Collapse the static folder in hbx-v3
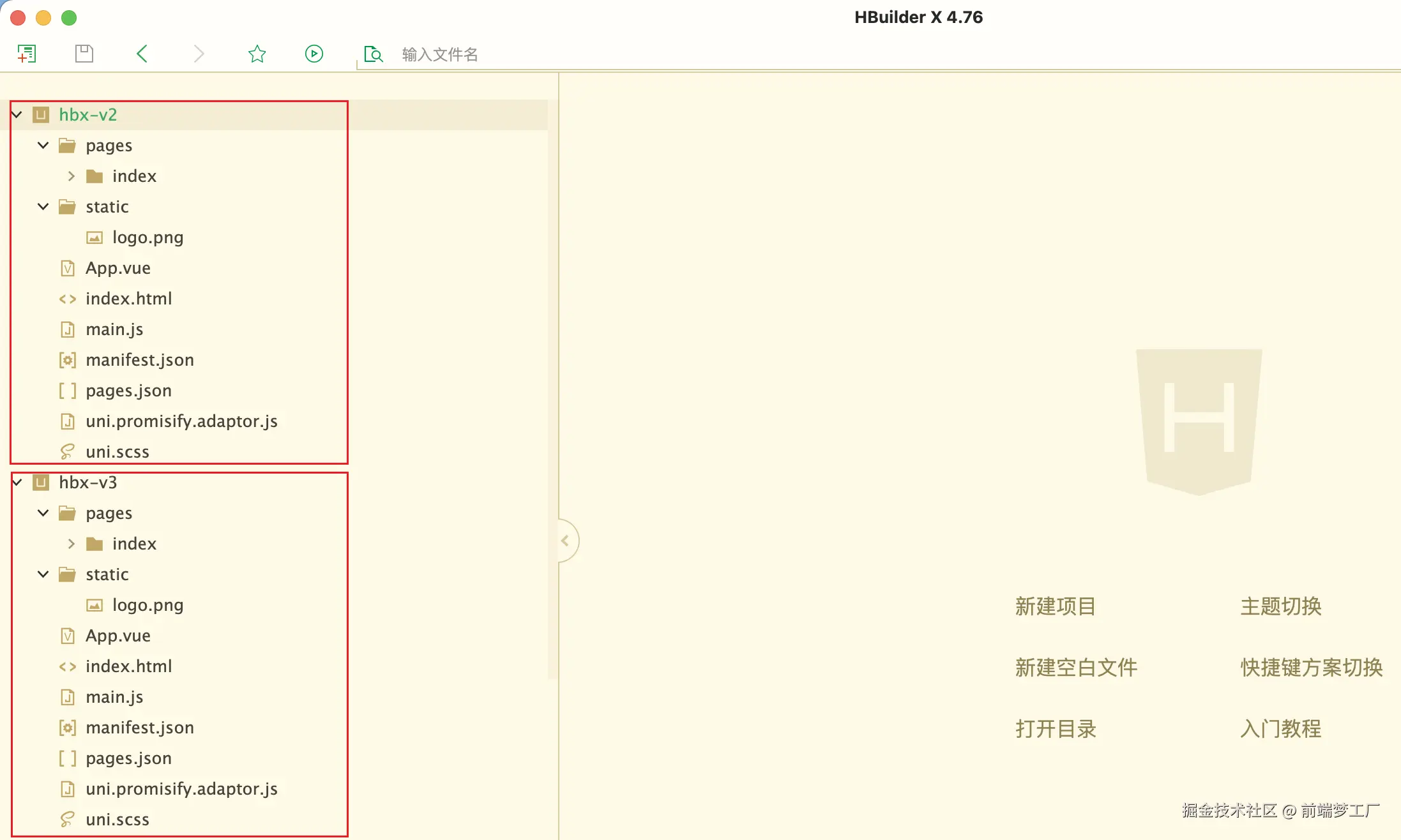Viewport: 1401px width, 840px height. click(43, 574)
